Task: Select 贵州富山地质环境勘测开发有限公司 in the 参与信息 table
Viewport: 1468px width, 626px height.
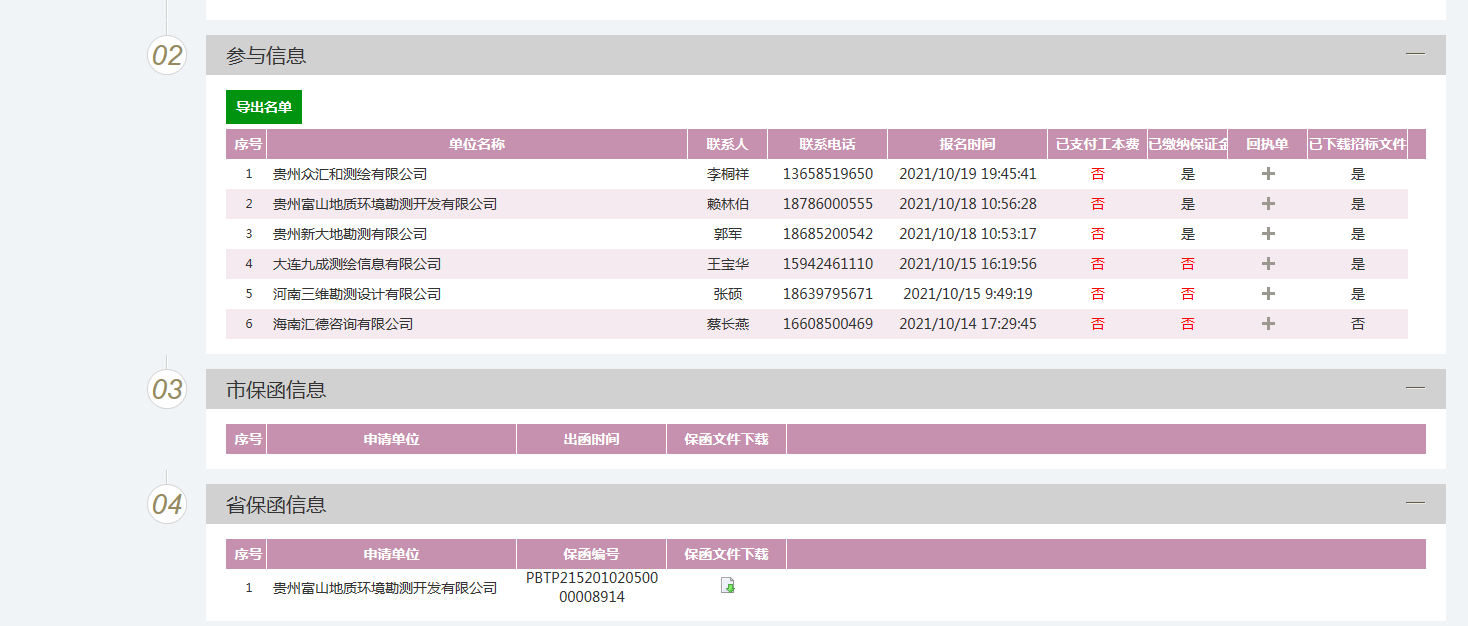Action: [385, 204]
